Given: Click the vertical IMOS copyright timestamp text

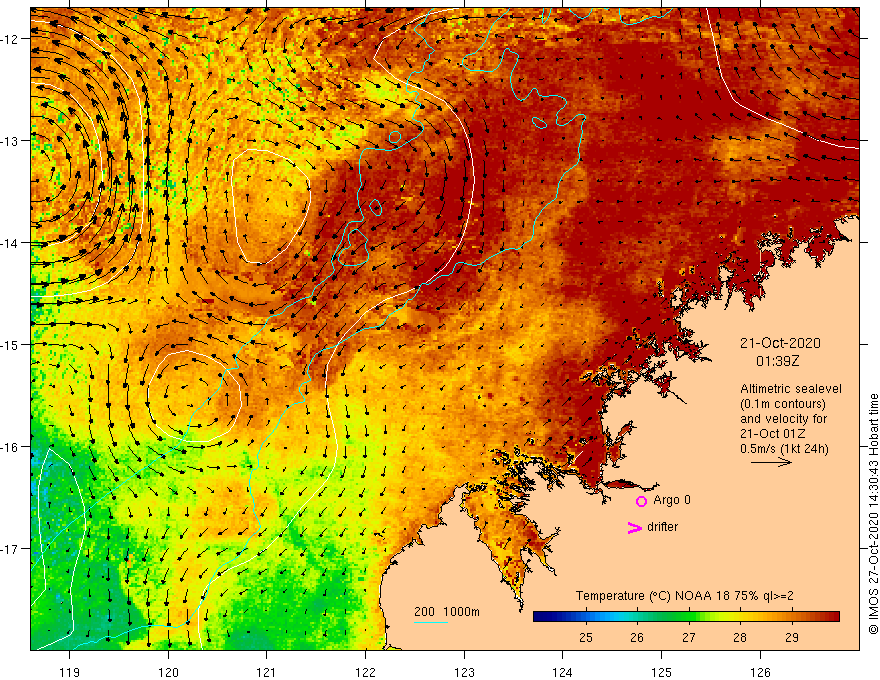Looking at the screenshot, I should [x=873, y=514].
